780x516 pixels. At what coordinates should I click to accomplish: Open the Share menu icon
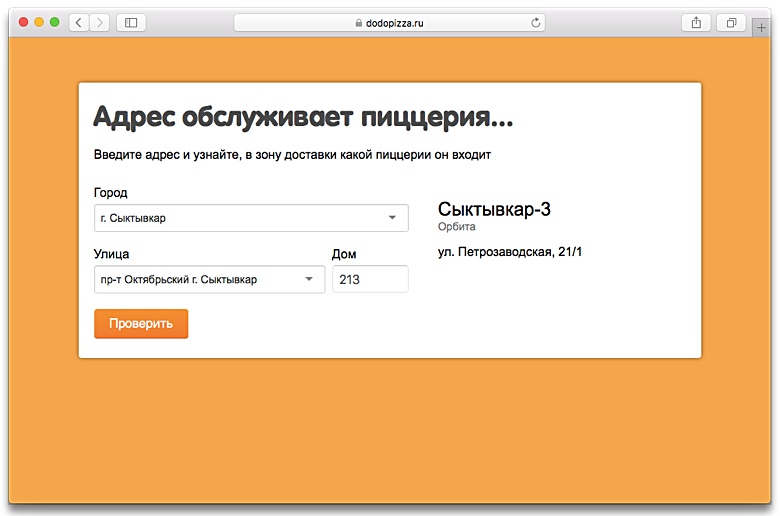[696, 23]
